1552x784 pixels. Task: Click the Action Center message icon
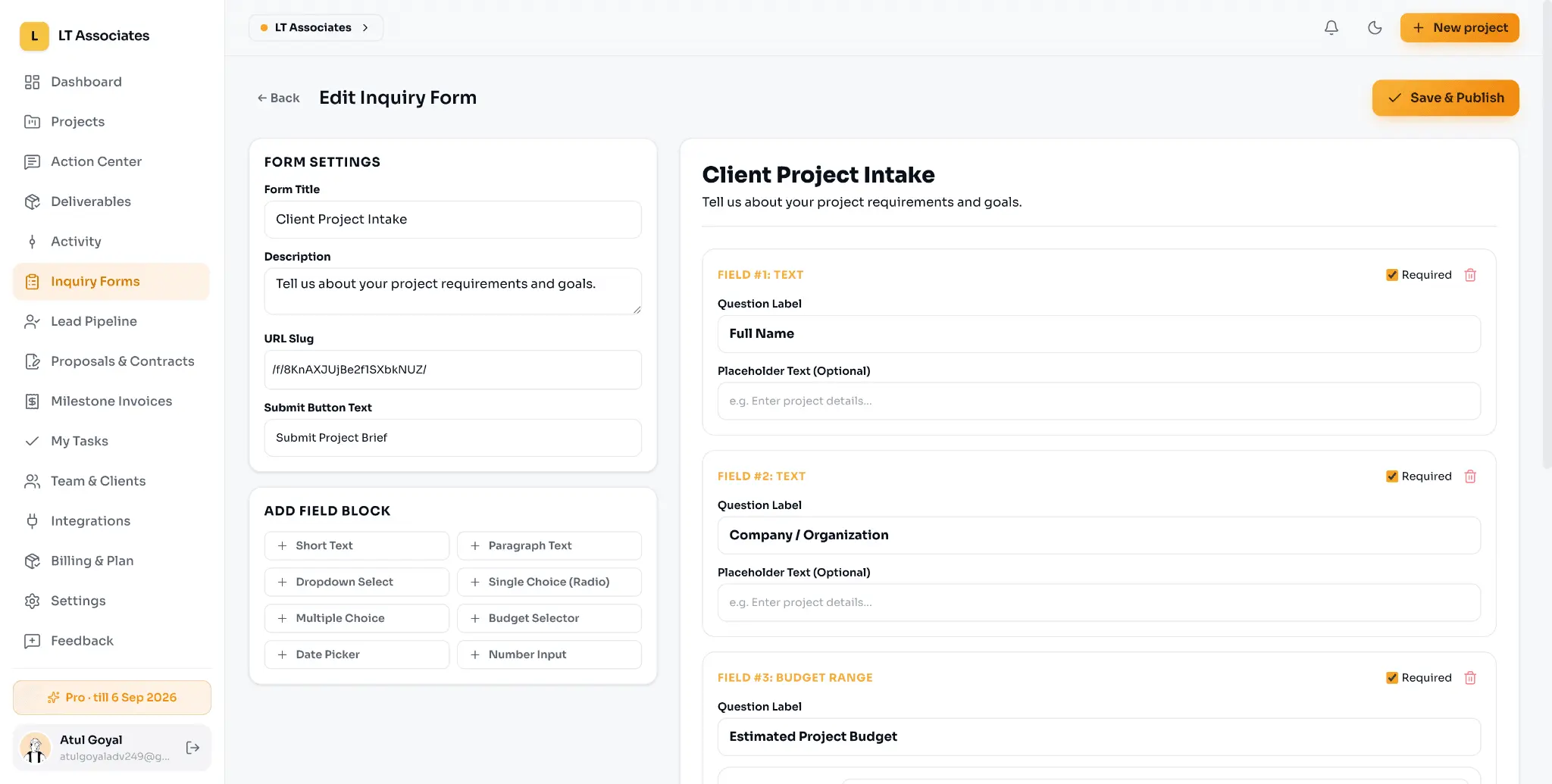32,161
